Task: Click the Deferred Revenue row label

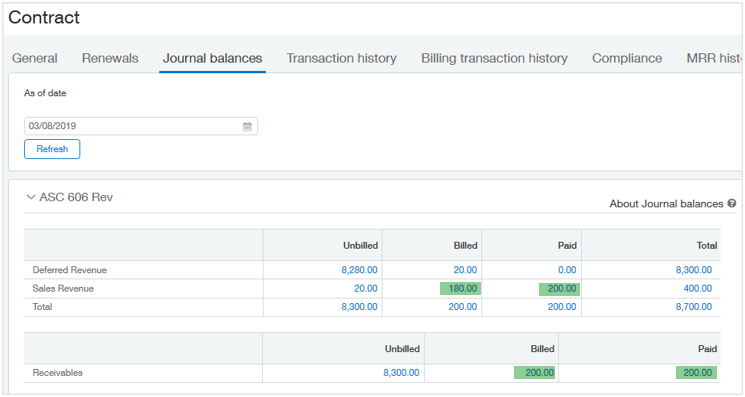Action: 69,270
